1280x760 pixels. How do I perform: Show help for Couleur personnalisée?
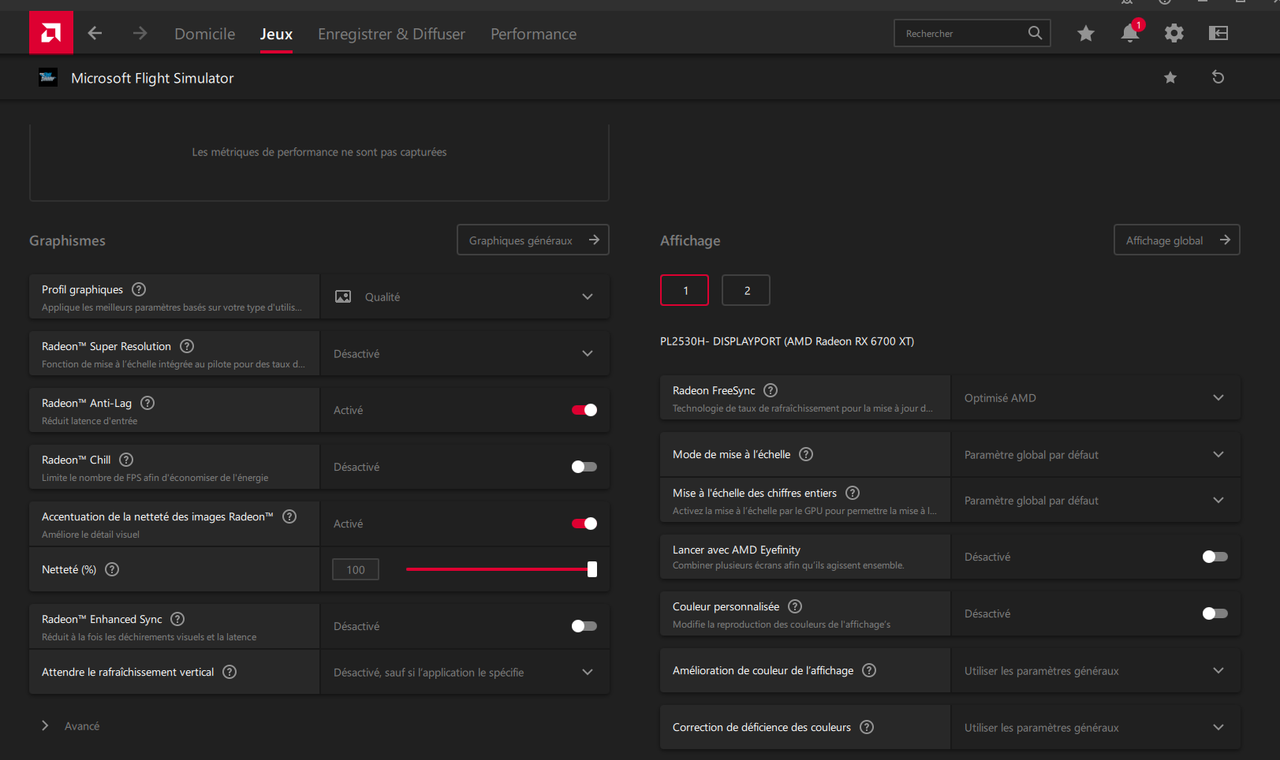click(795, 607)
